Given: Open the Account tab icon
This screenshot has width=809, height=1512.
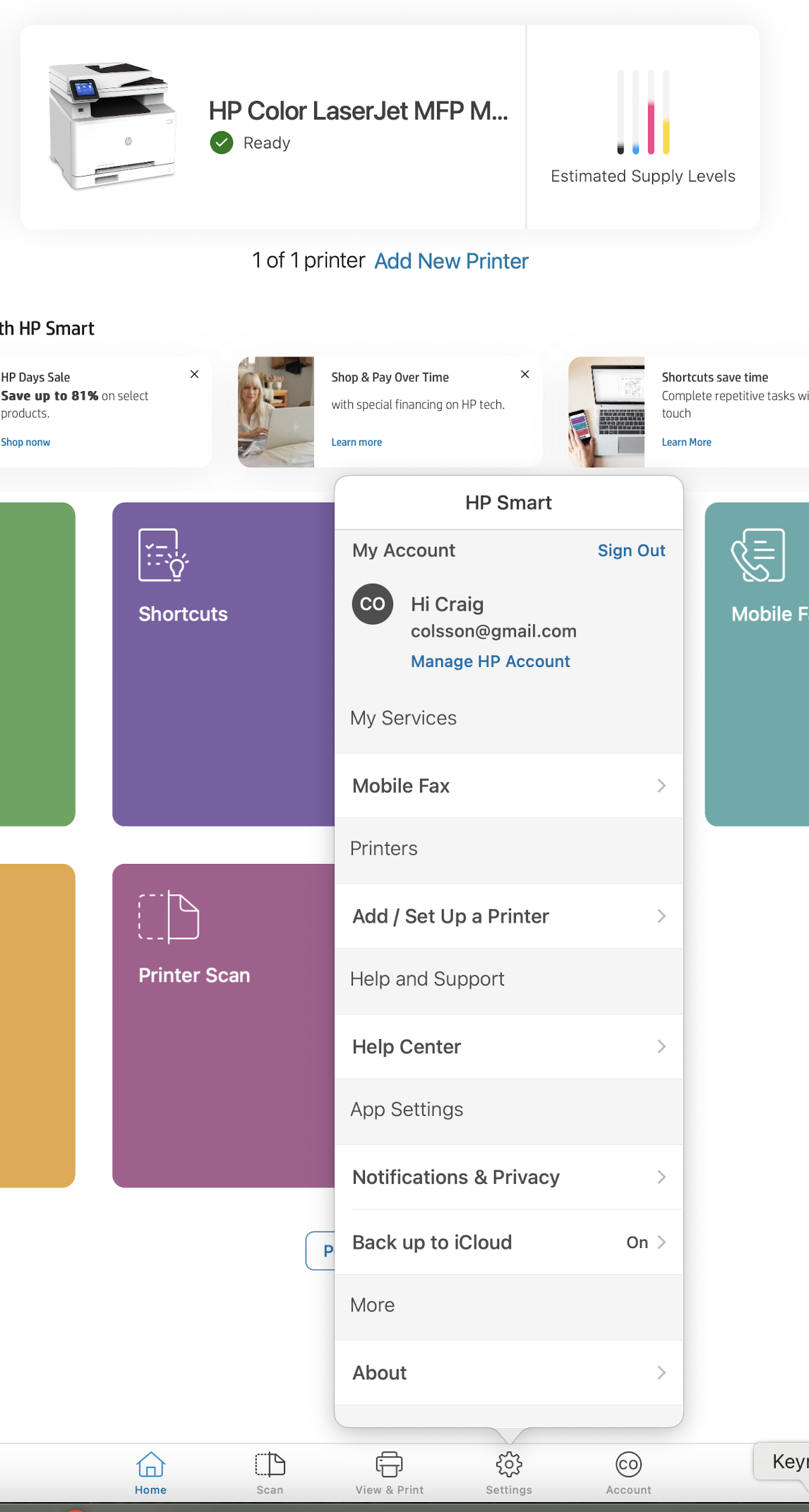Looking at the screenshot, I should coord(628,1464).
